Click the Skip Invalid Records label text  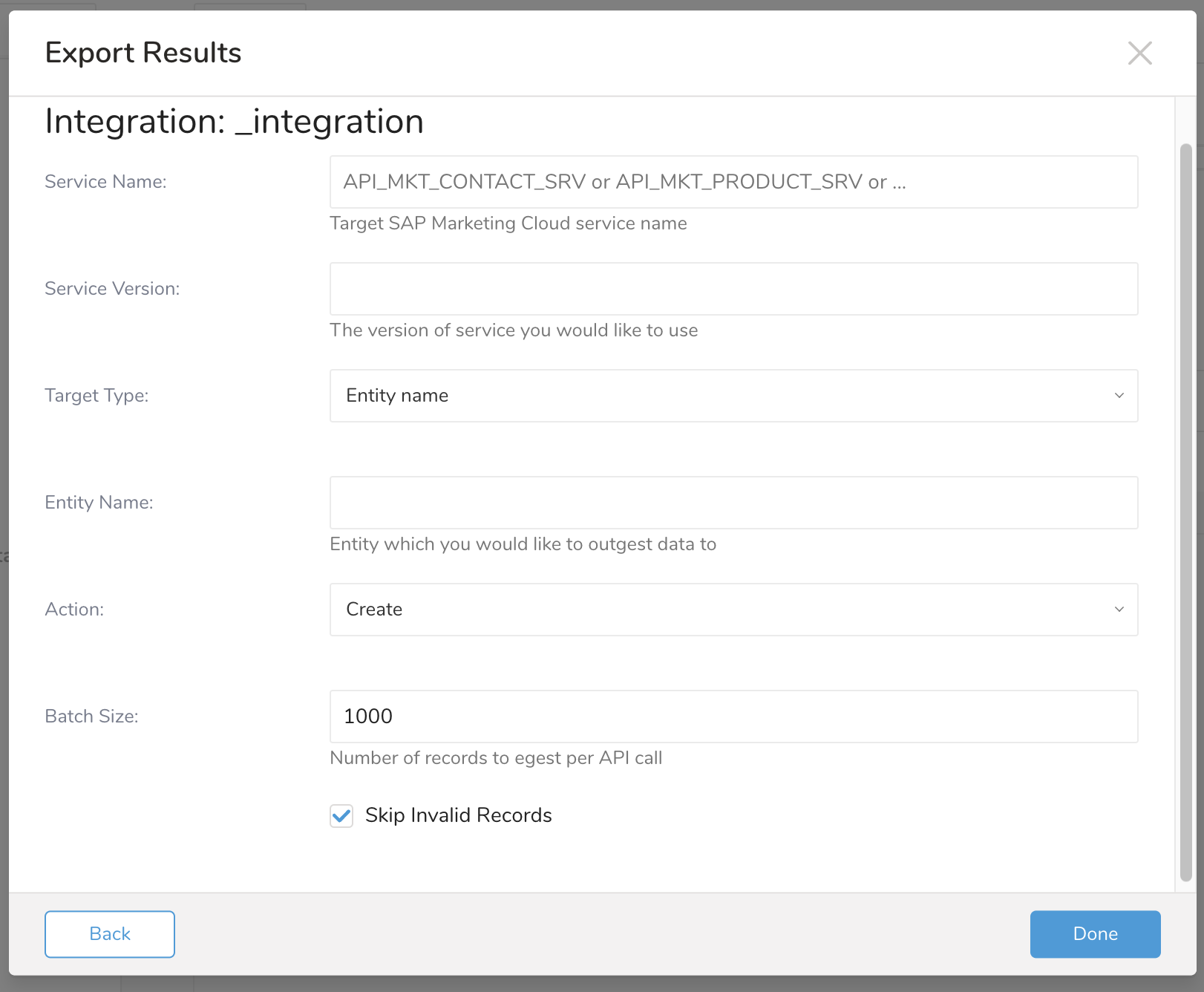click(x=458, y=815)
